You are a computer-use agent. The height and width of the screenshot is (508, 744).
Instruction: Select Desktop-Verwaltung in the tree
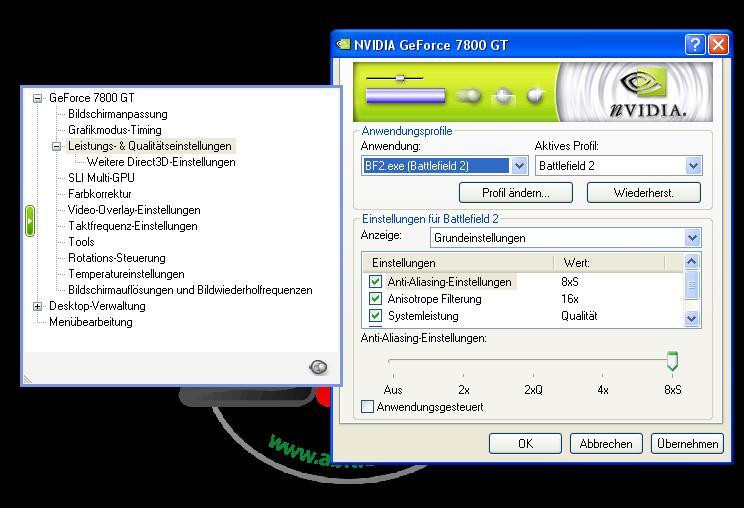click(97, 306)
